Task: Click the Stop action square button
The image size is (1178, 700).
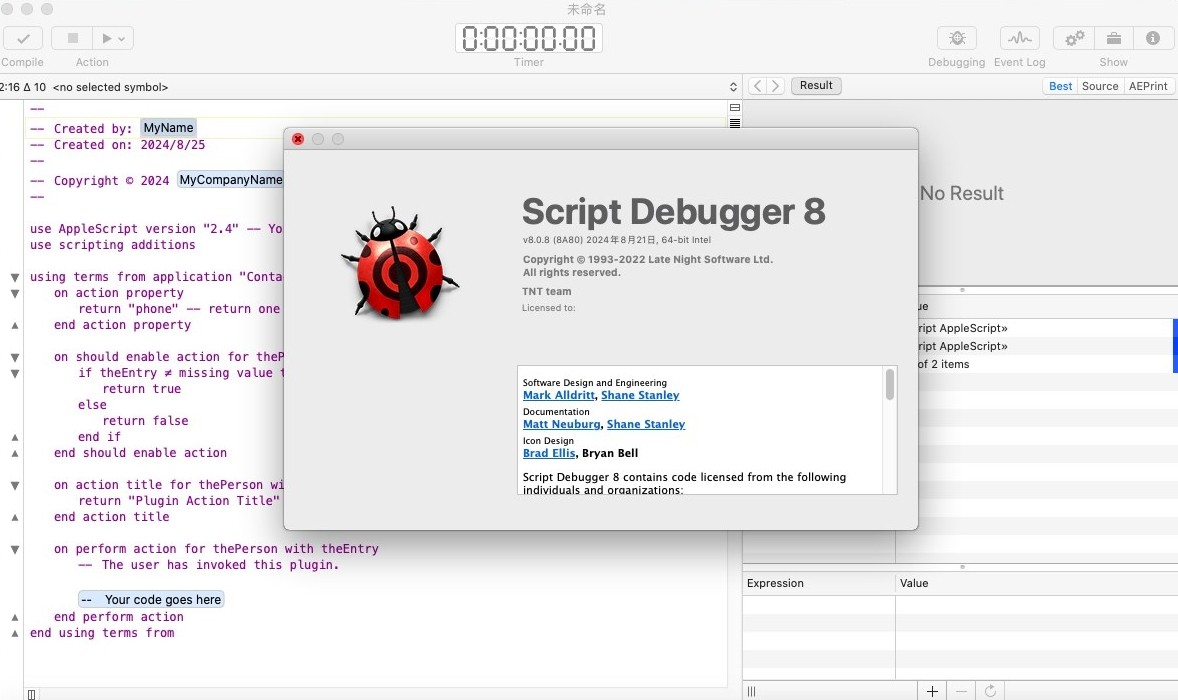Action: 73,38
